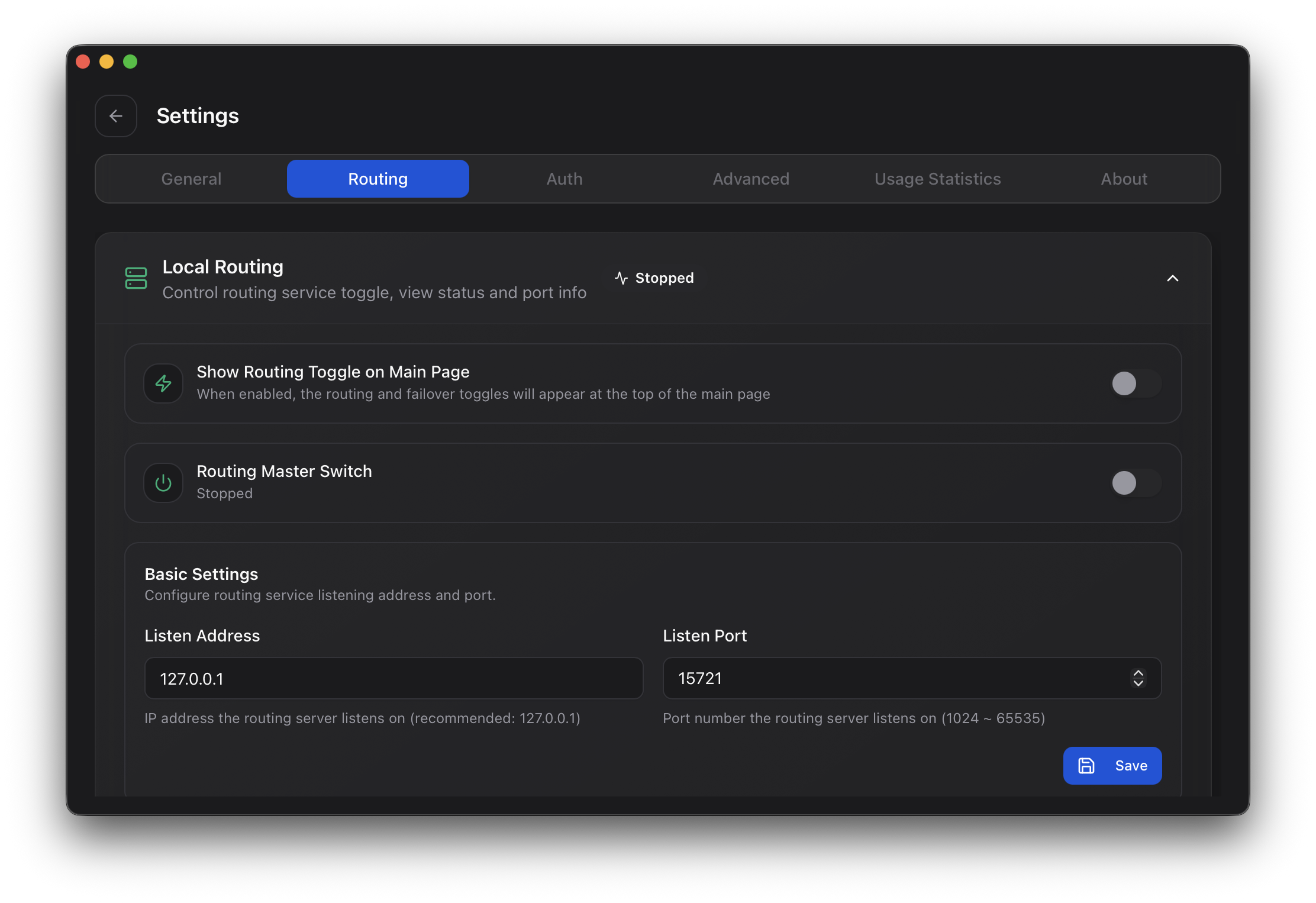Click the Listen Address input field

coord(393,678)
